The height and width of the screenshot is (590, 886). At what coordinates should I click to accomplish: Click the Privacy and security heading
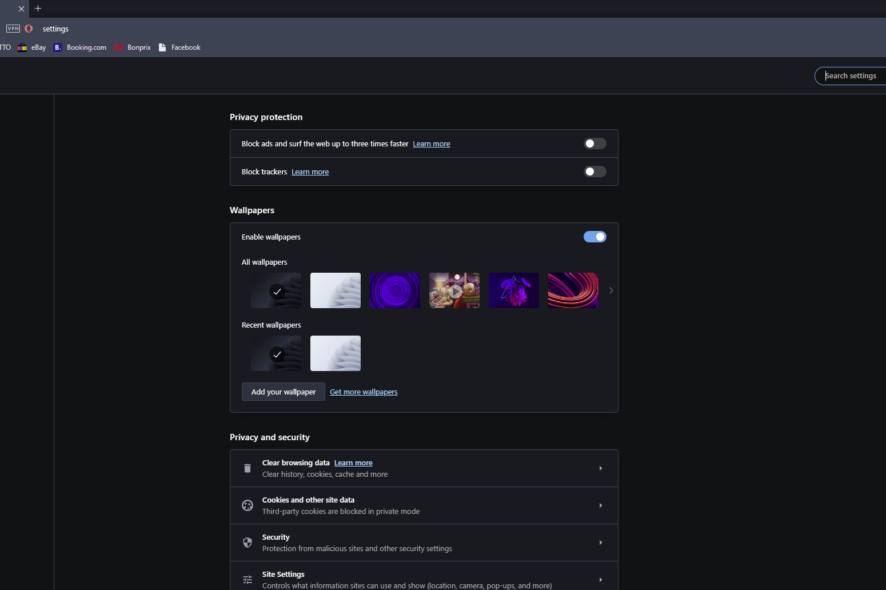(x=270, y=437)
